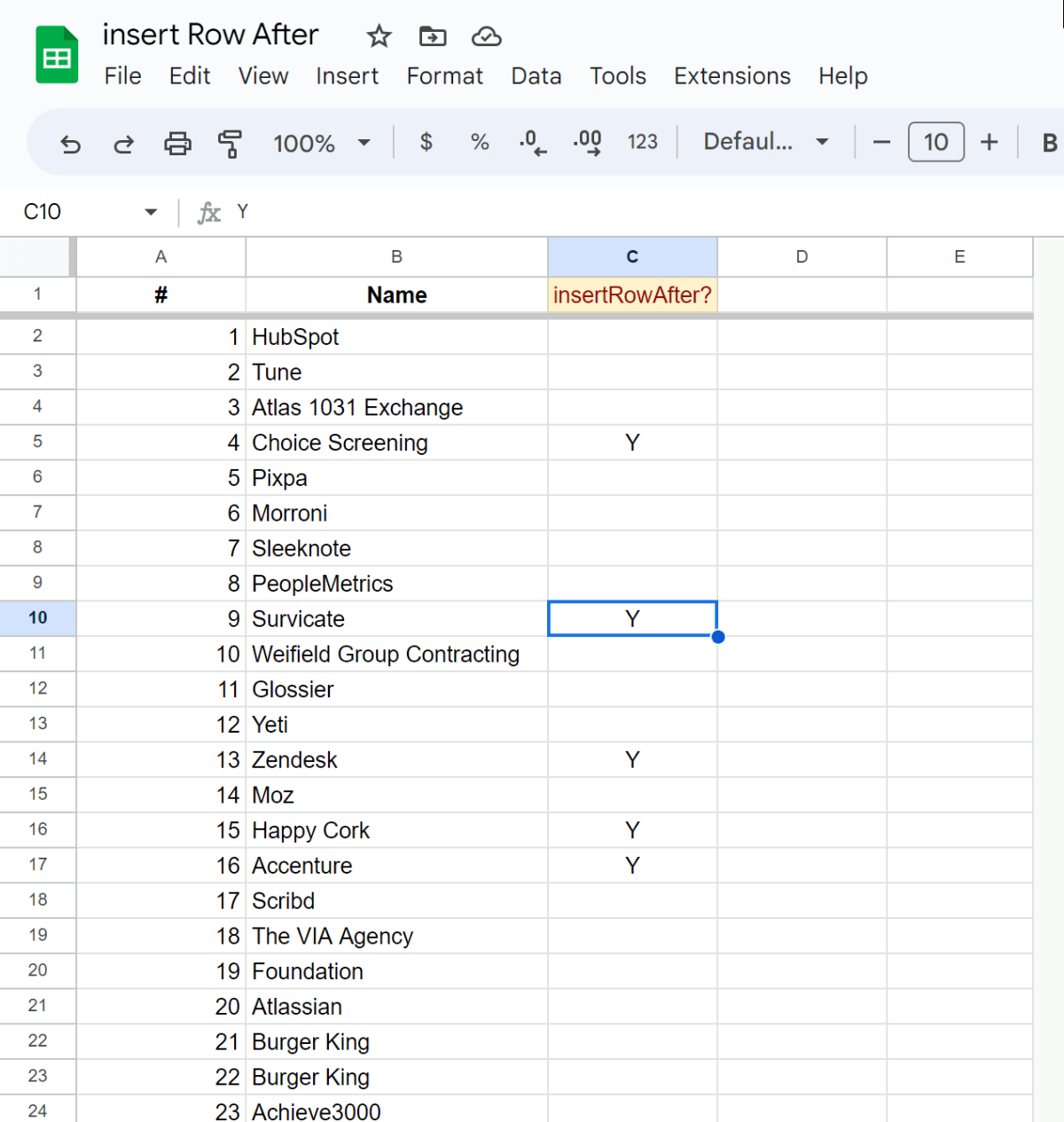
Task: Click the Burger King cell numbered 21
Action: [396, 1042]
